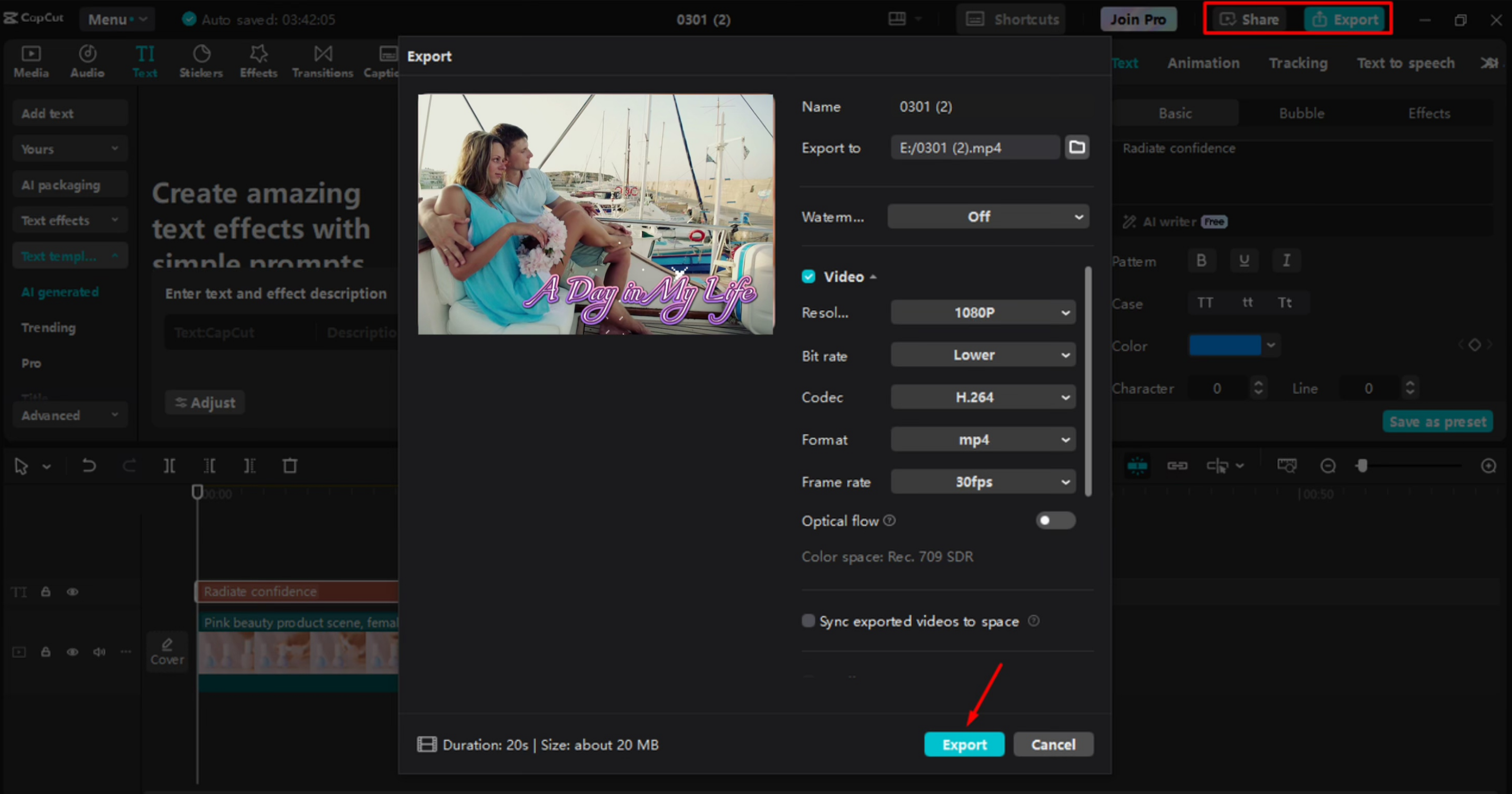This screenshot has width=1512, height=794.
Task: Open the Effects panel icon
Action: (x=259, y=61)
